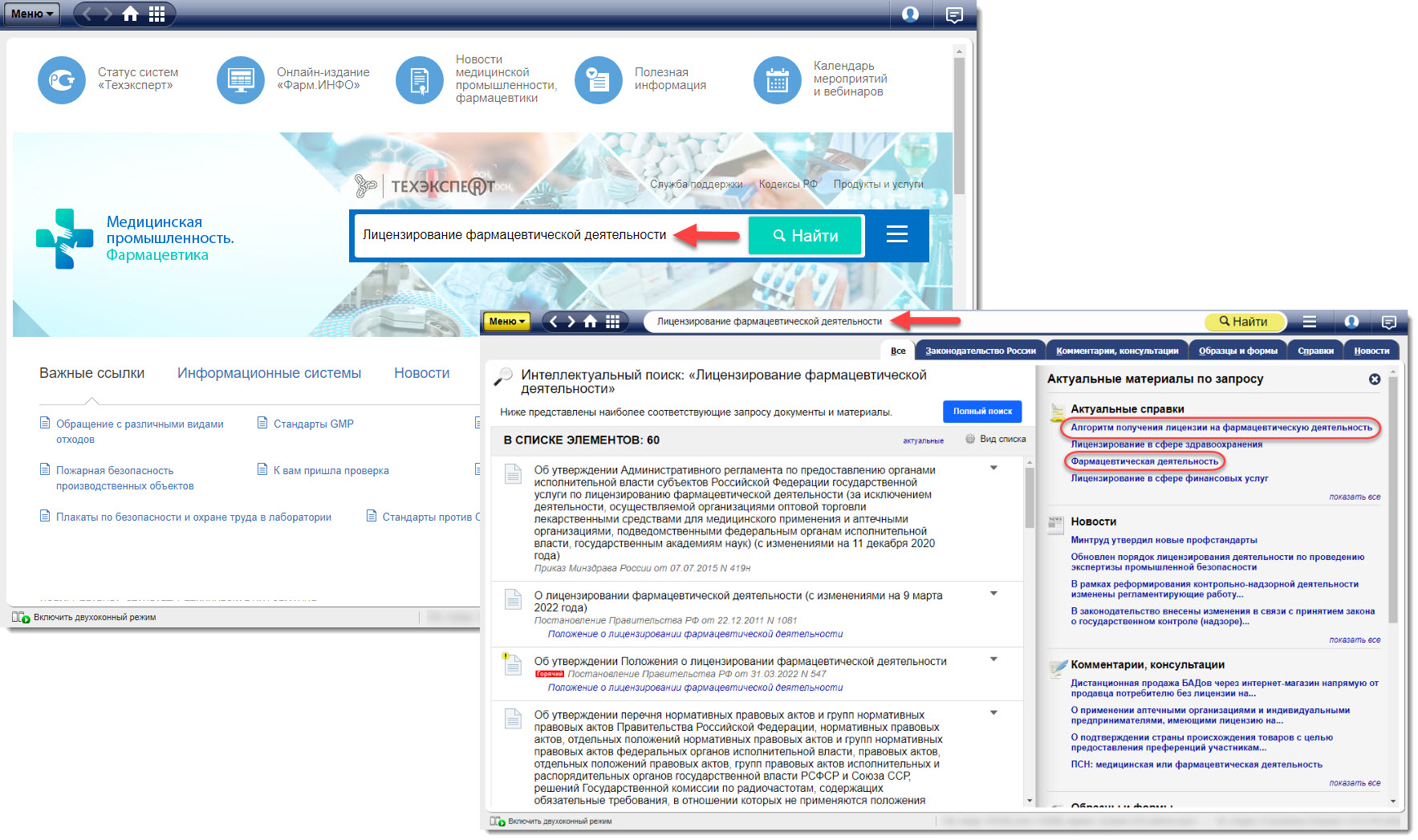
Task: Open Обращение с различными видами отходов link
Action: coord(140,432)
